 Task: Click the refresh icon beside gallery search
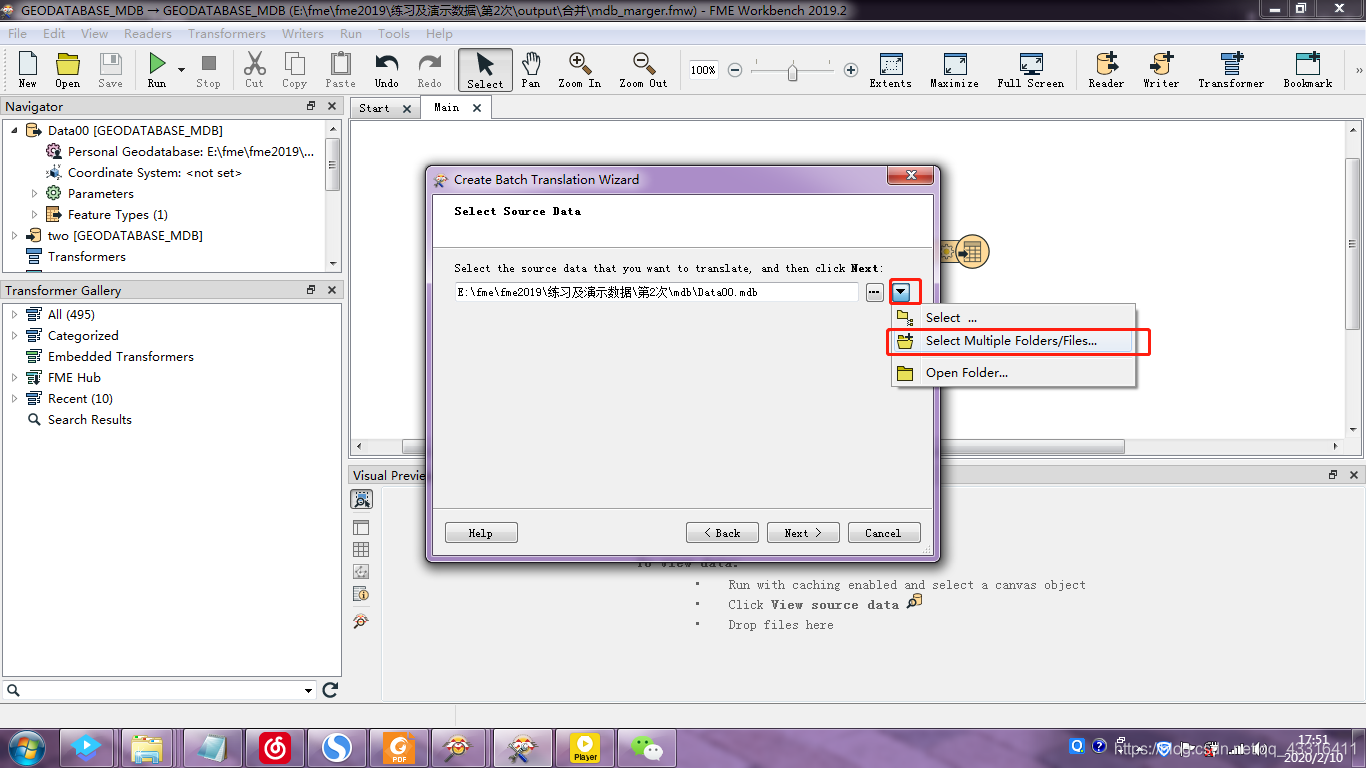point(330,690)
